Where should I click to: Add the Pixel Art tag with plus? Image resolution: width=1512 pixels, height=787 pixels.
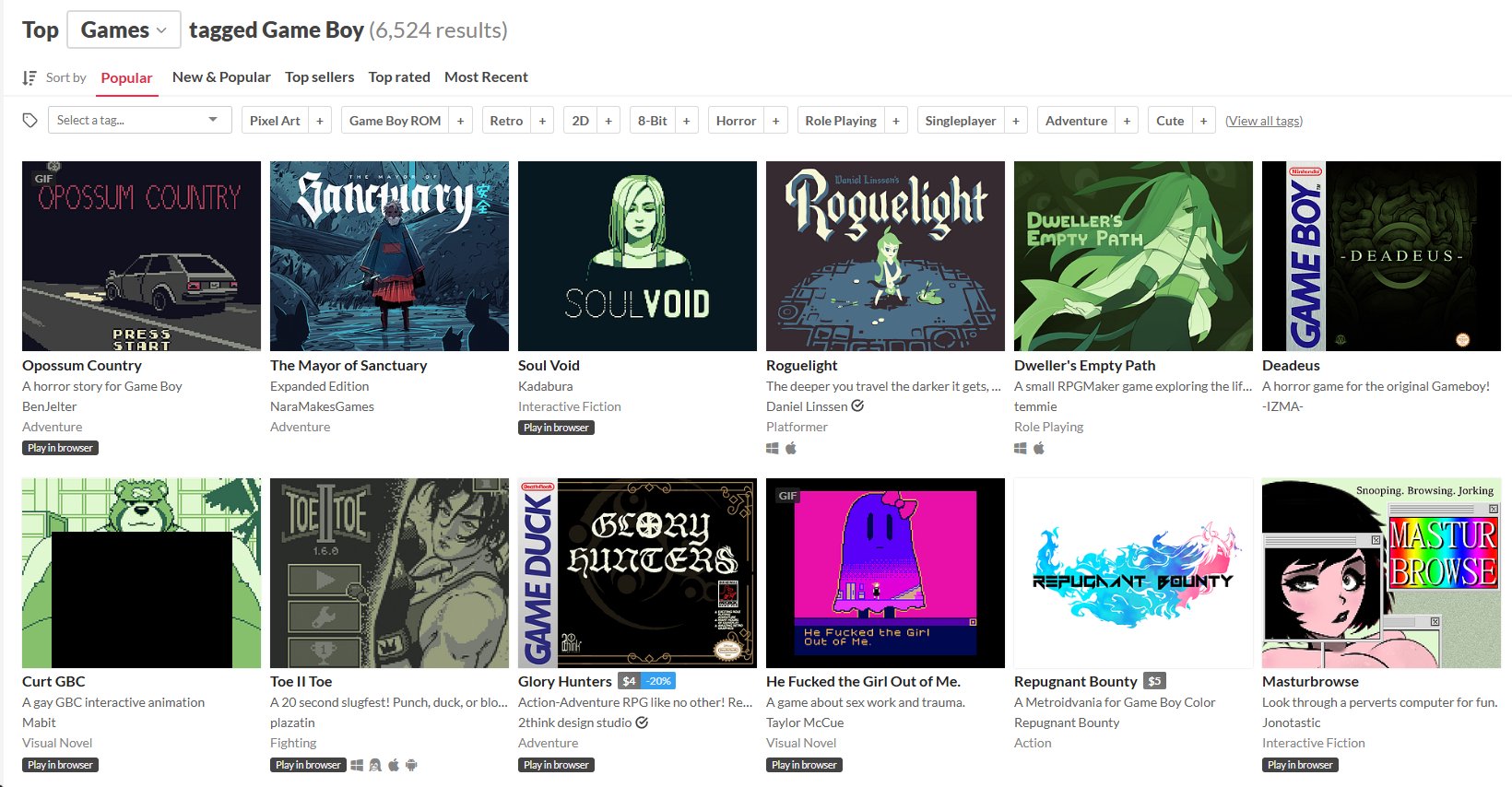(x=320, y=121)
